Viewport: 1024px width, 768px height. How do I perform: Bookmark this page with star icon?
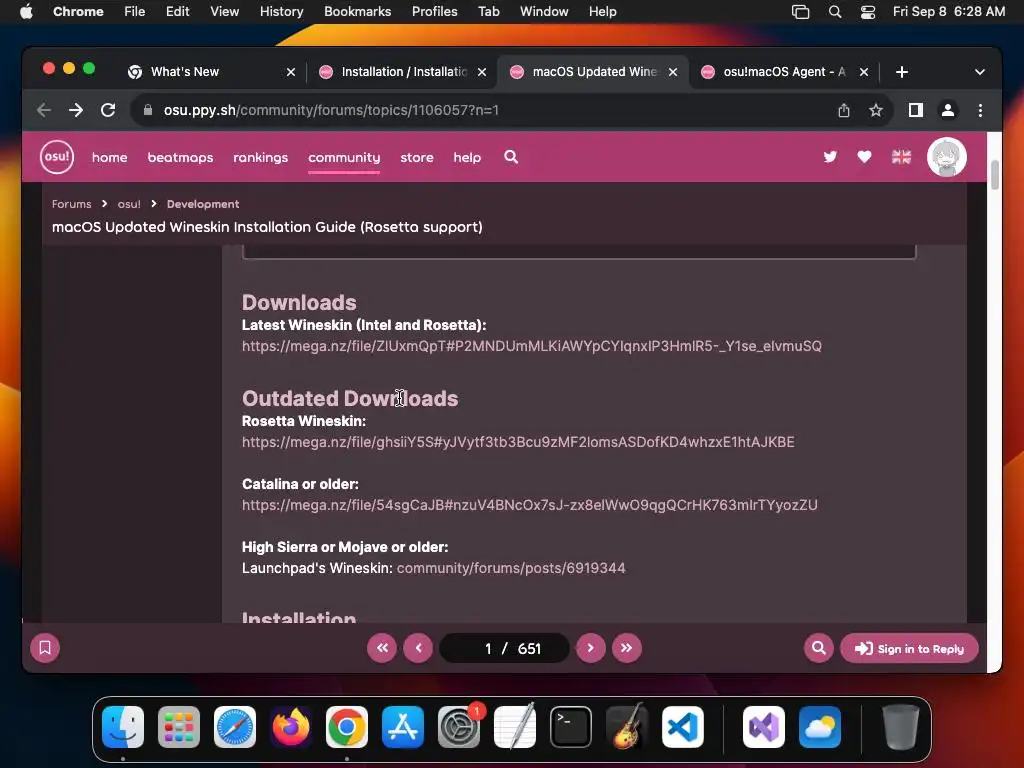tap(876, 110)
